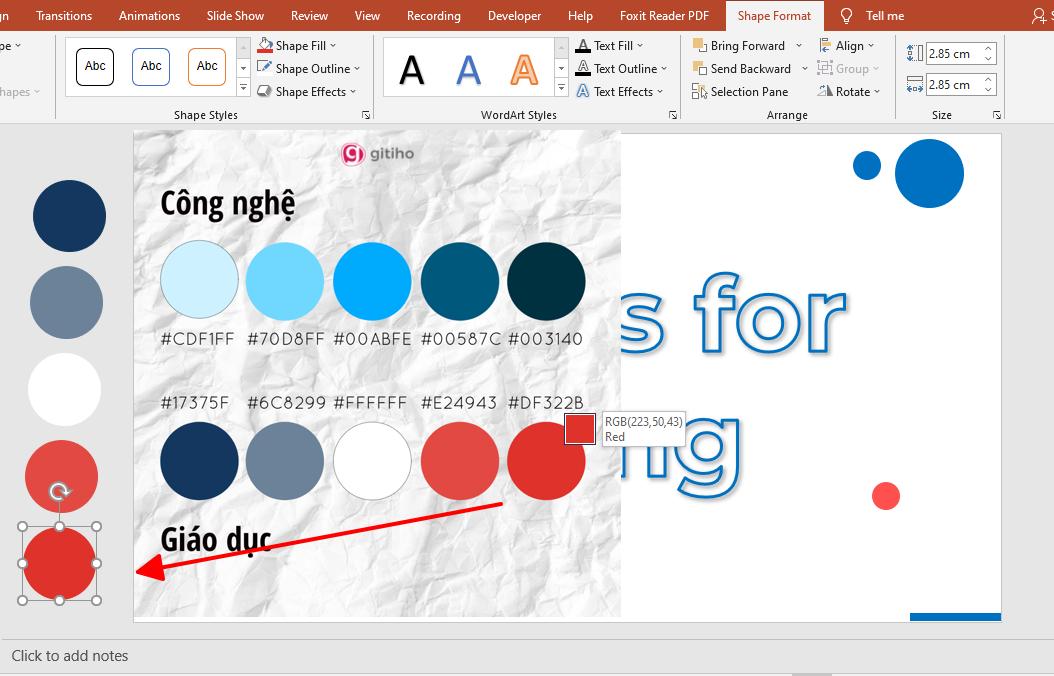Open the Foxit Reader PDF tab
This screenshot has height=676, width=1054.
pos(664,15)
